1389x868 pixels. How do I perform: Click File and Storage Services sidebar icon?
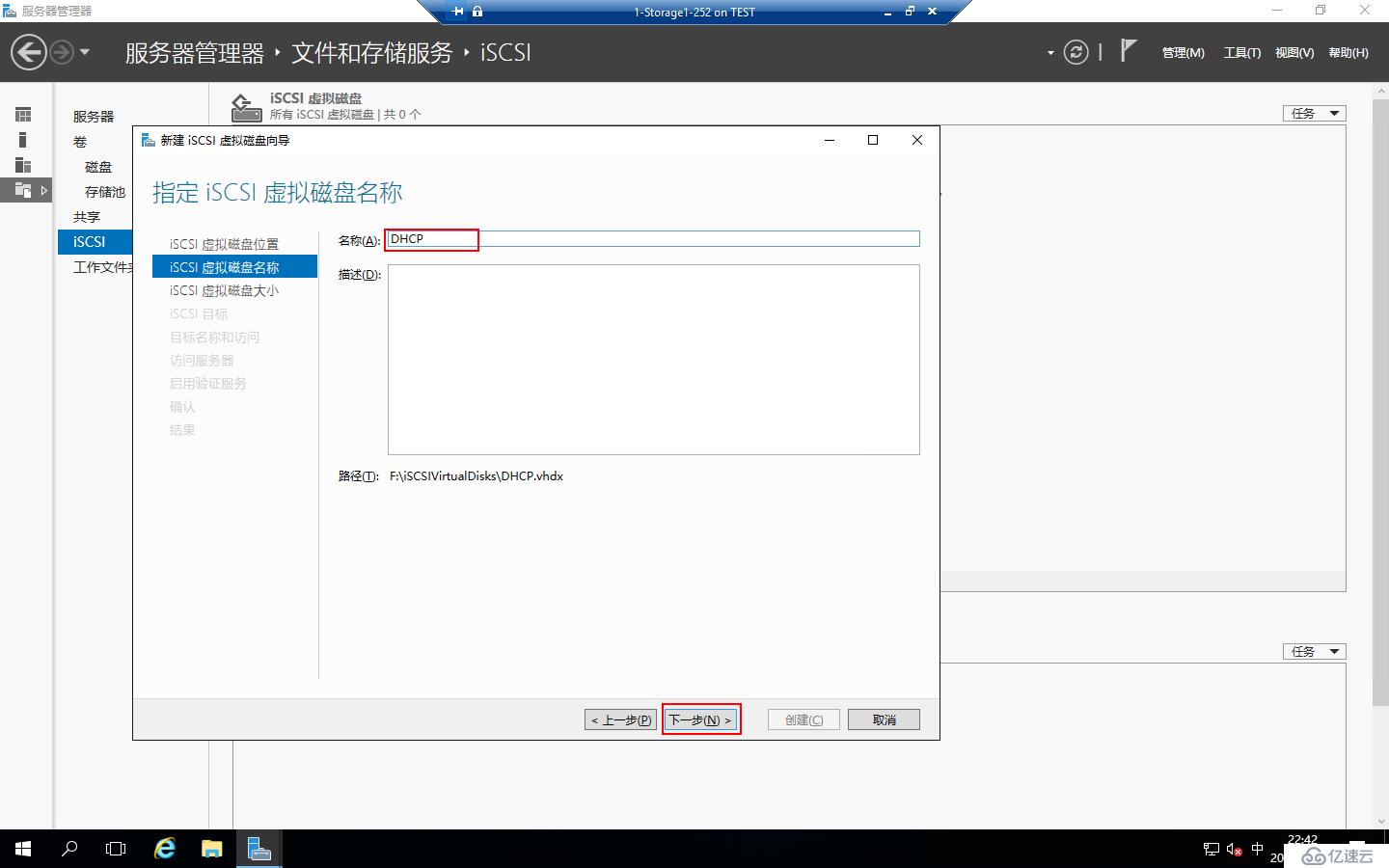(x=23, y=190)
